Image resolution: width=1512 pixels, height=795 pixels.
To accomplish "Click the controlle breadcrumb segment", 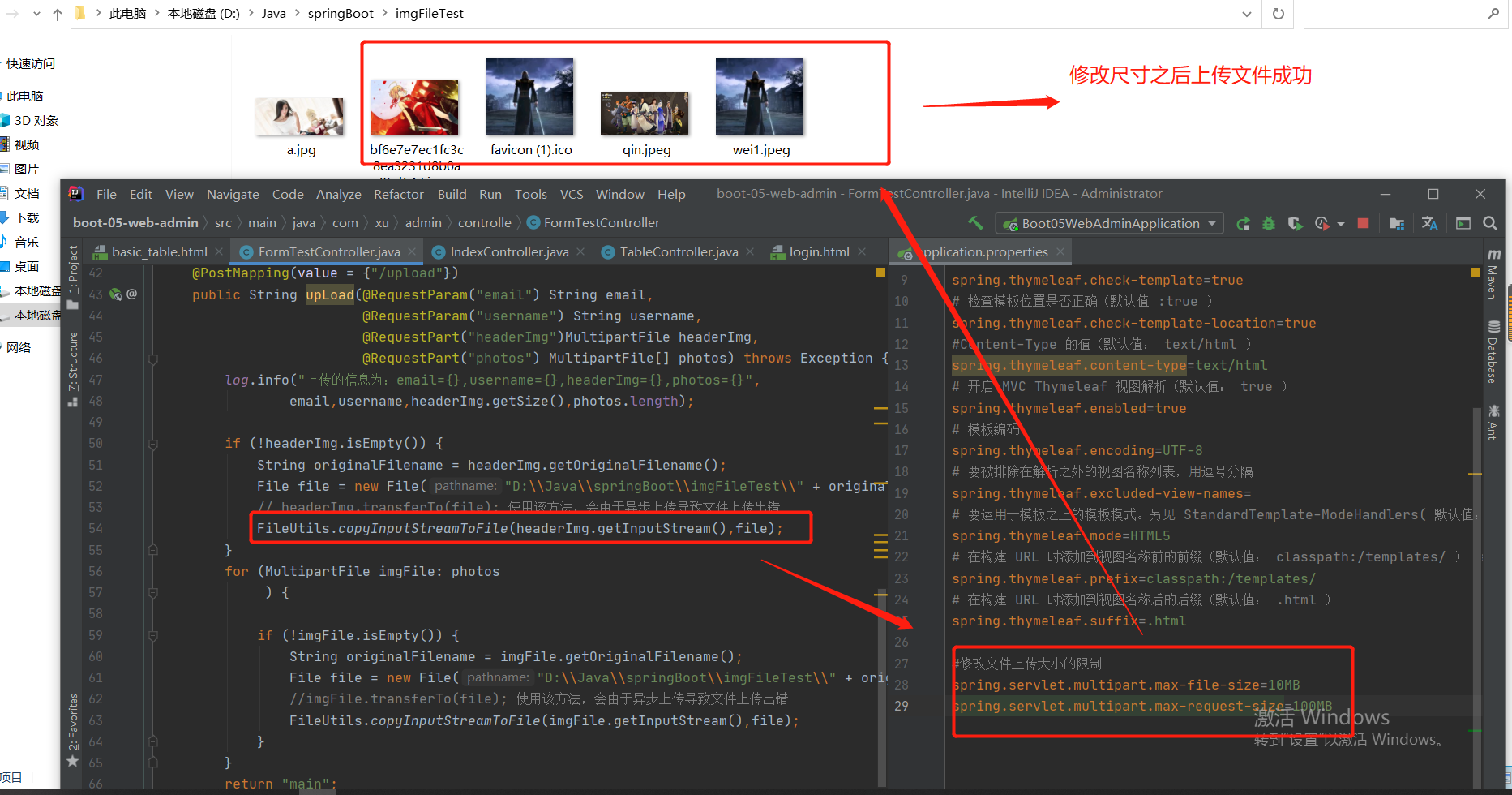I will (x=484, y=222).
